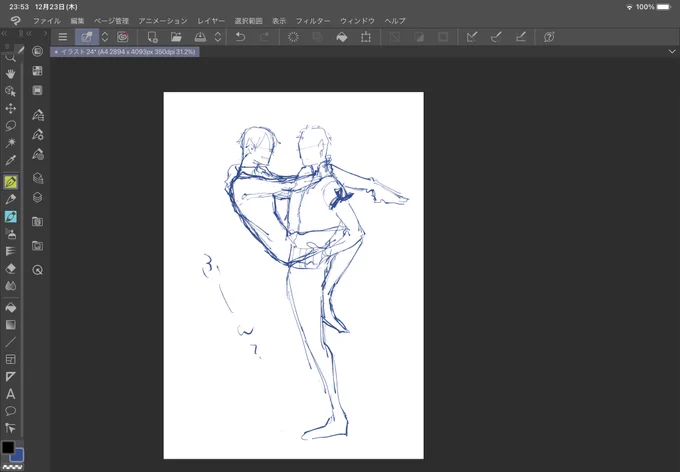Select the Text tool
The height and width of the screenshot is (472, 680).
[10, 394]
